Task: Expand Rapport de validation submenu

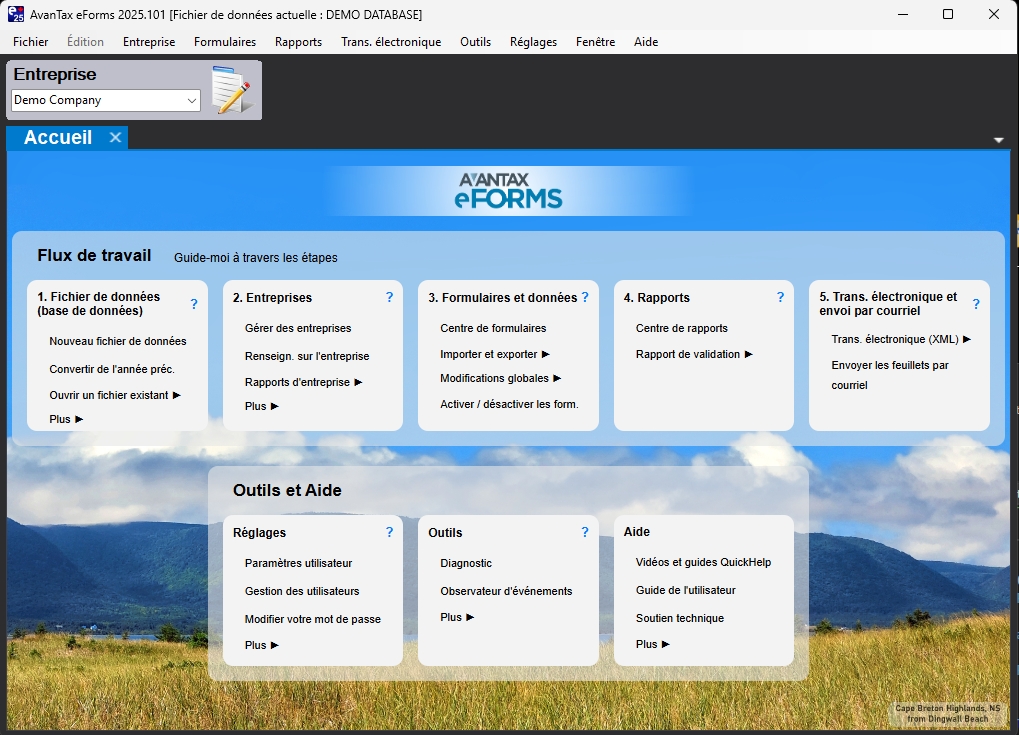Action: (x=749, y=354)
